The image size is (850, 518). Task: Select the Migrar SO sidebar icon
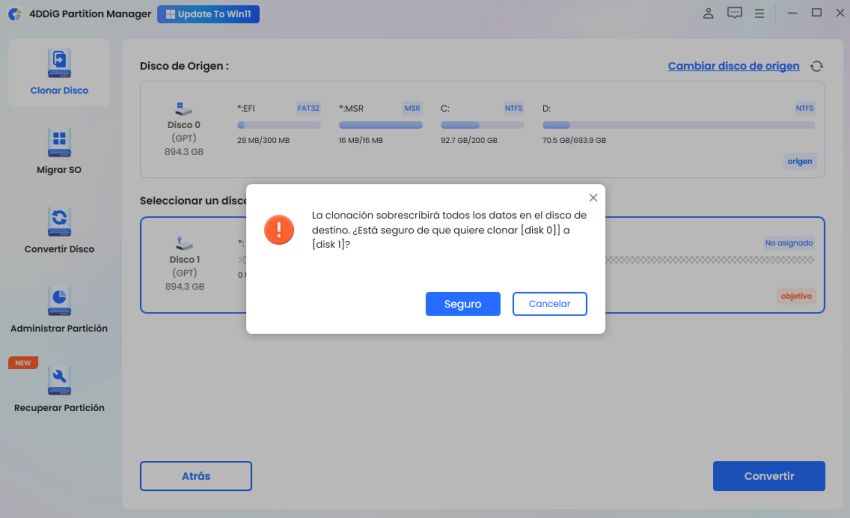59,143
